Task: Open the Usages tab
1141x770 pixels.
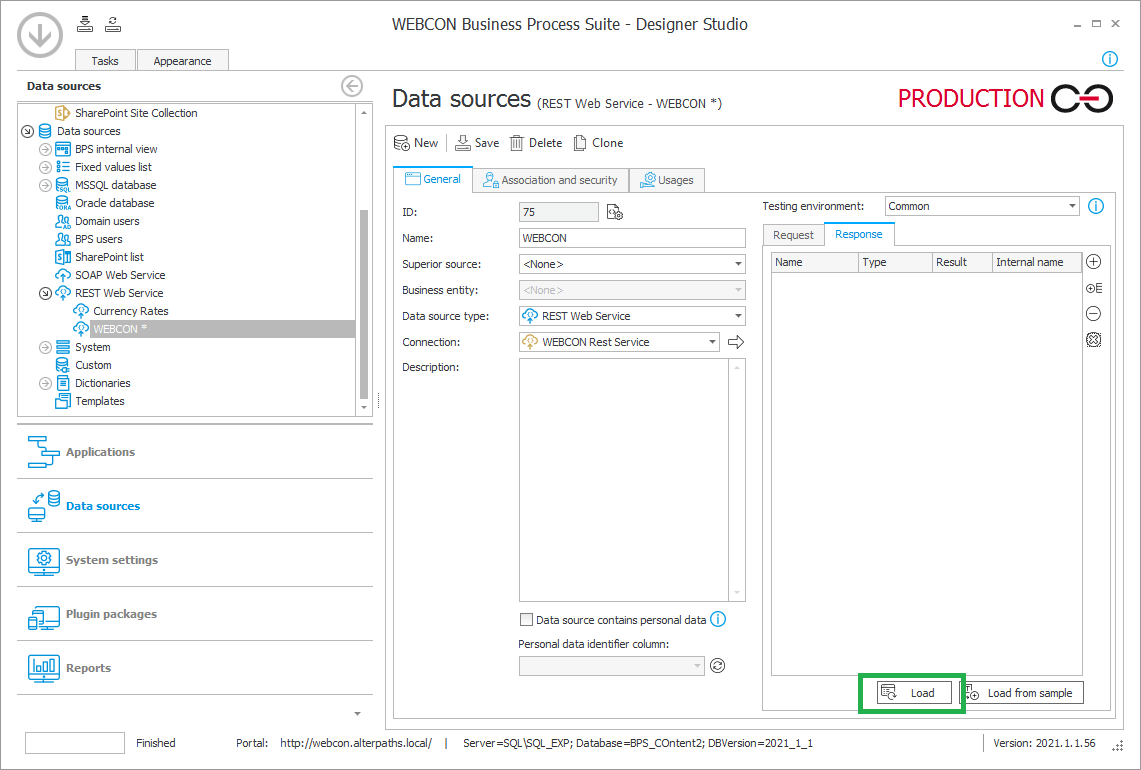Action: click(667, 180)
